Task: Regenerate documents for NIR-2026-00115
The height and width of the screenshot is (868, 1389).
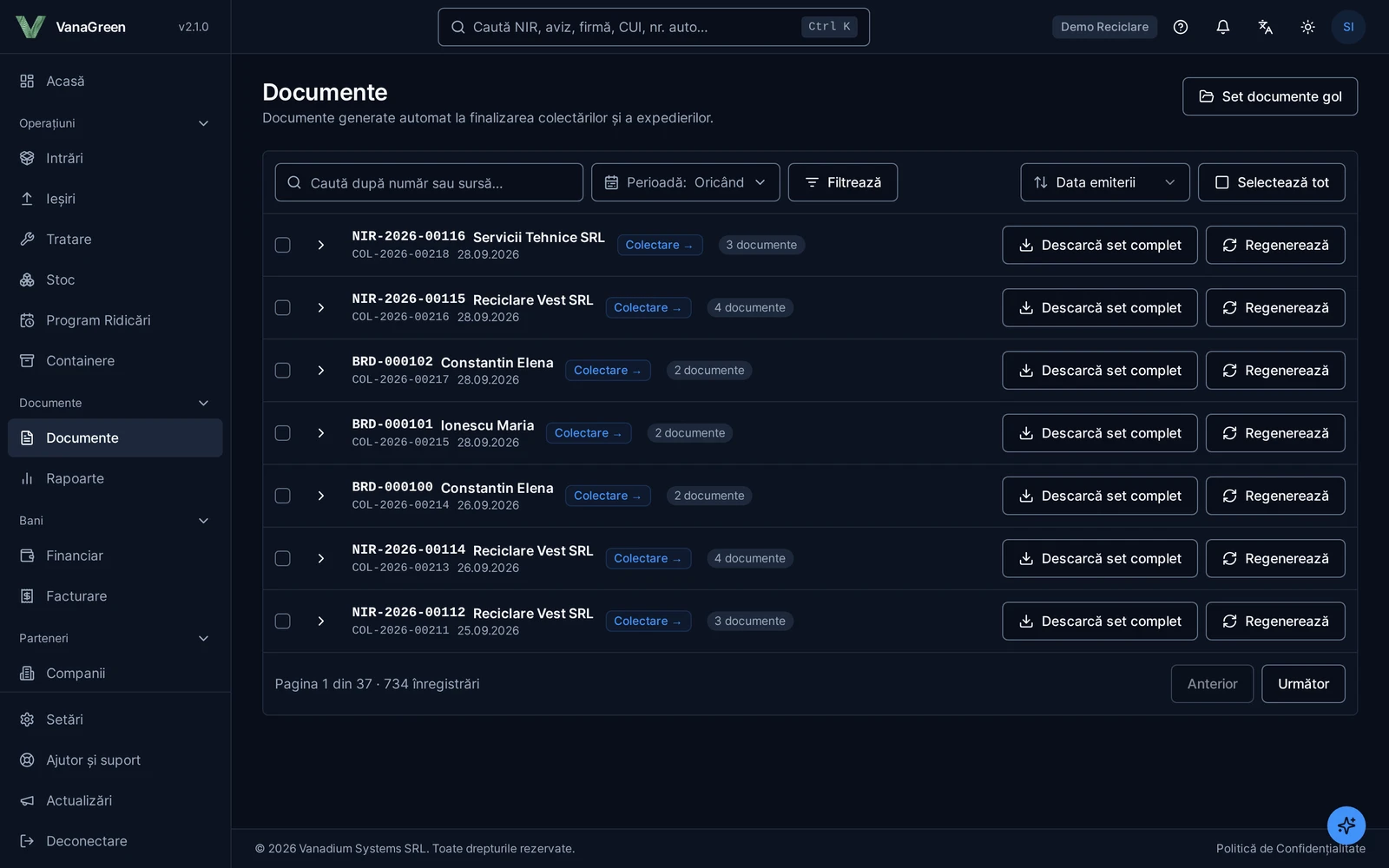Action: (1274, 307)
